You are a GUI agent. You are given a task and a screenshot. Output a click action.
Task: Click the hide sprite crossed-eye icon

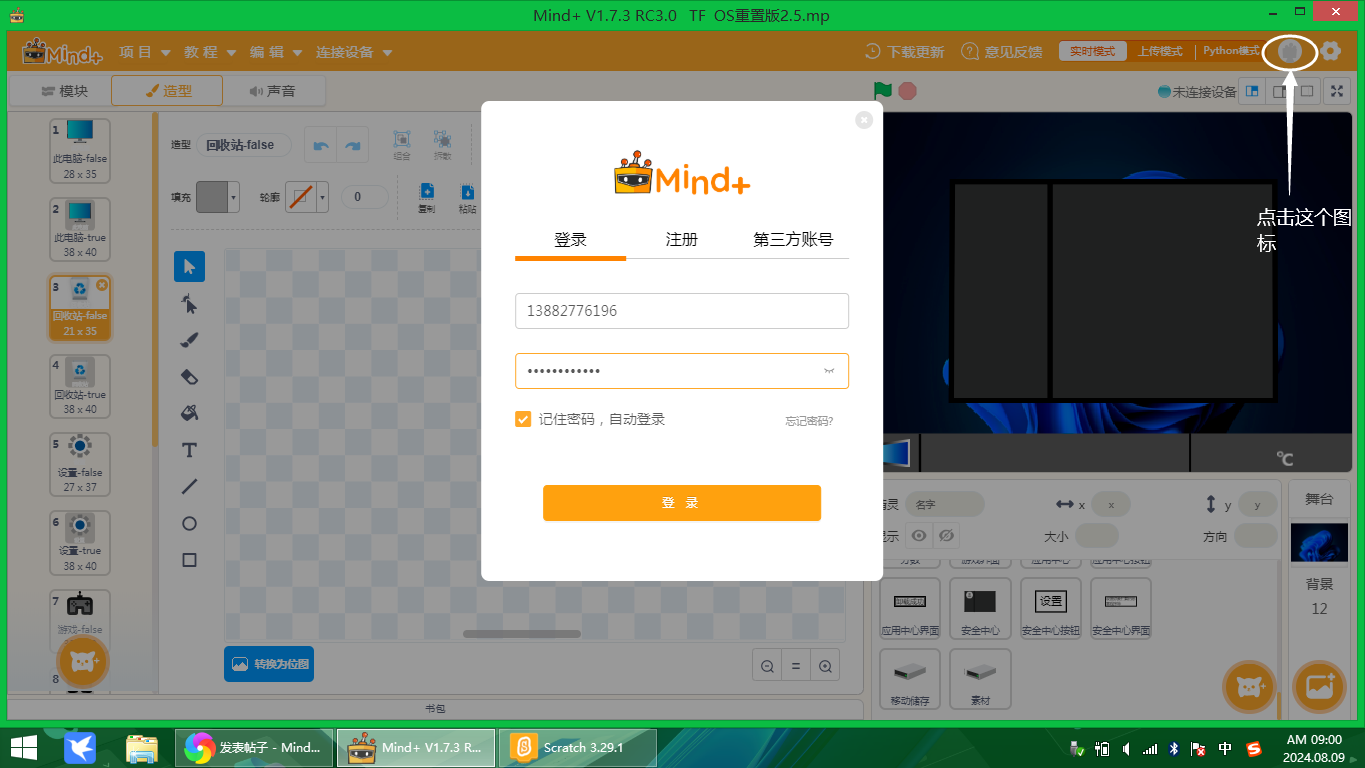pos(946,536)
